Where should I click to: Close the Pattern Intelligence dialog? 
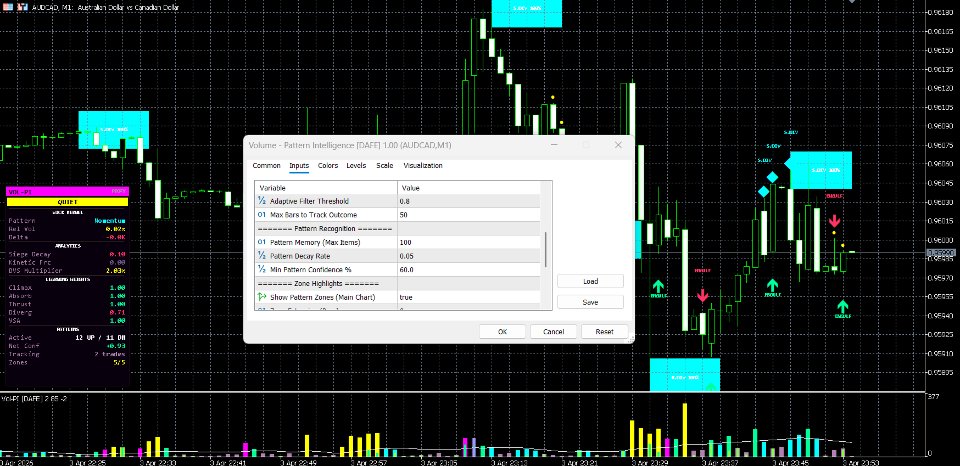point(618,145)
